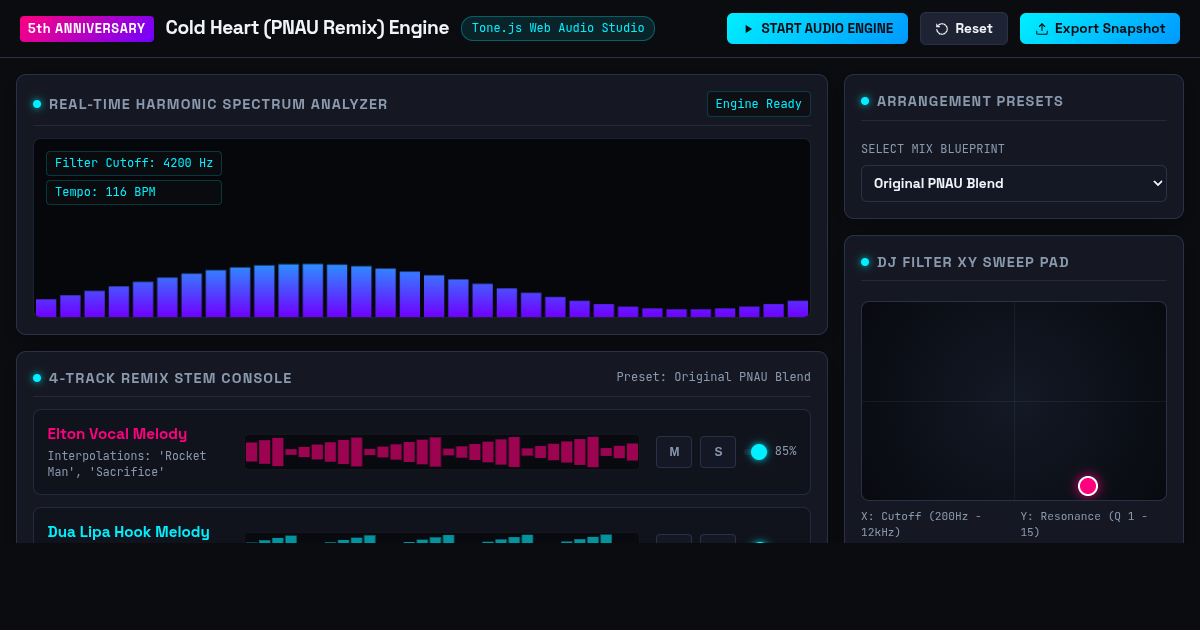Click the Elton Vocal Melody waveform
The height and width of the screenshot is (630, 1200).
click(442, 452)
